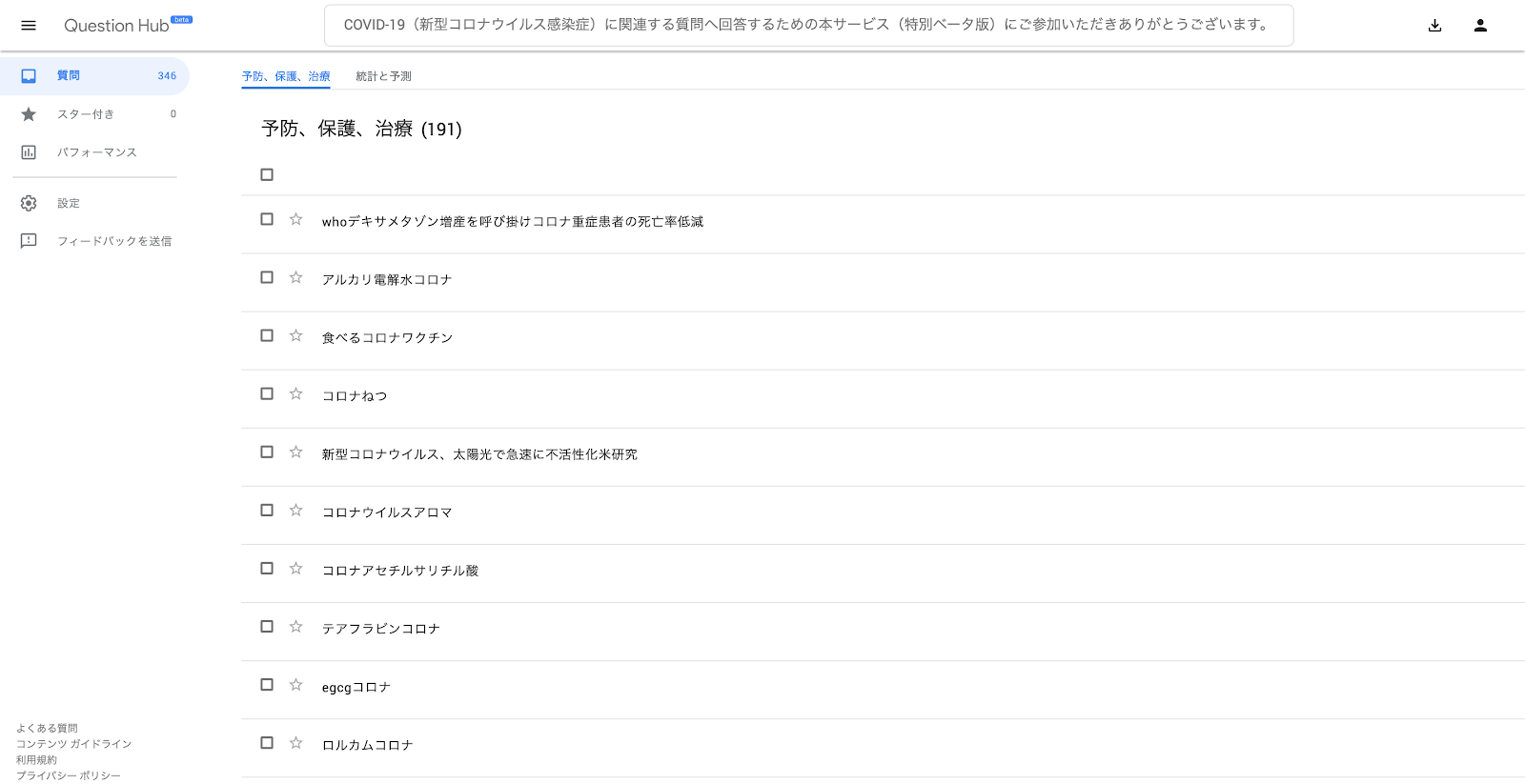Screen dimensions: 1525x784
Task: Star the テアフラビンコロナ question
Action: pos(296,626)
